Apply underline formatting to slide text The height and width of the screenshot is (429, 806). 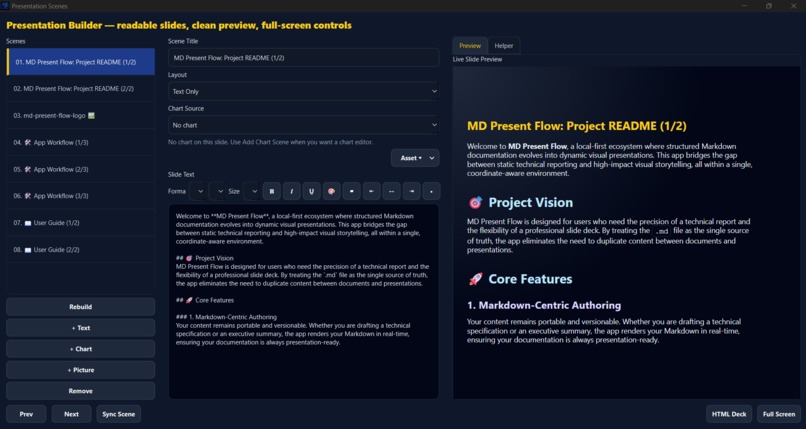point(311,191)
